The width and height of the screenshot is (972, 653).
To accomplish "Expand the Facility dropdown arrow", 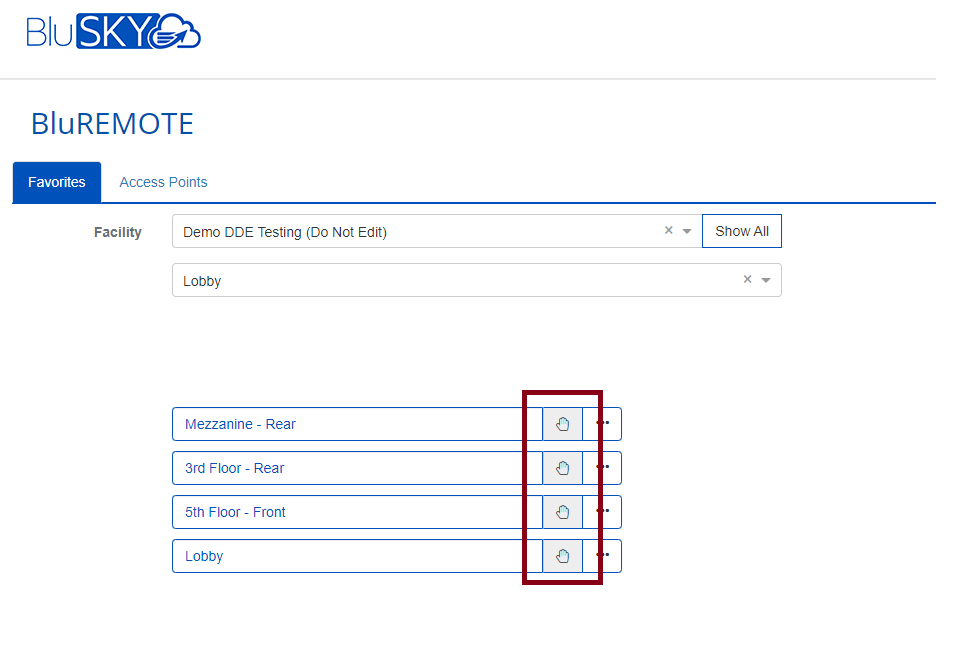I will point(687,232).
